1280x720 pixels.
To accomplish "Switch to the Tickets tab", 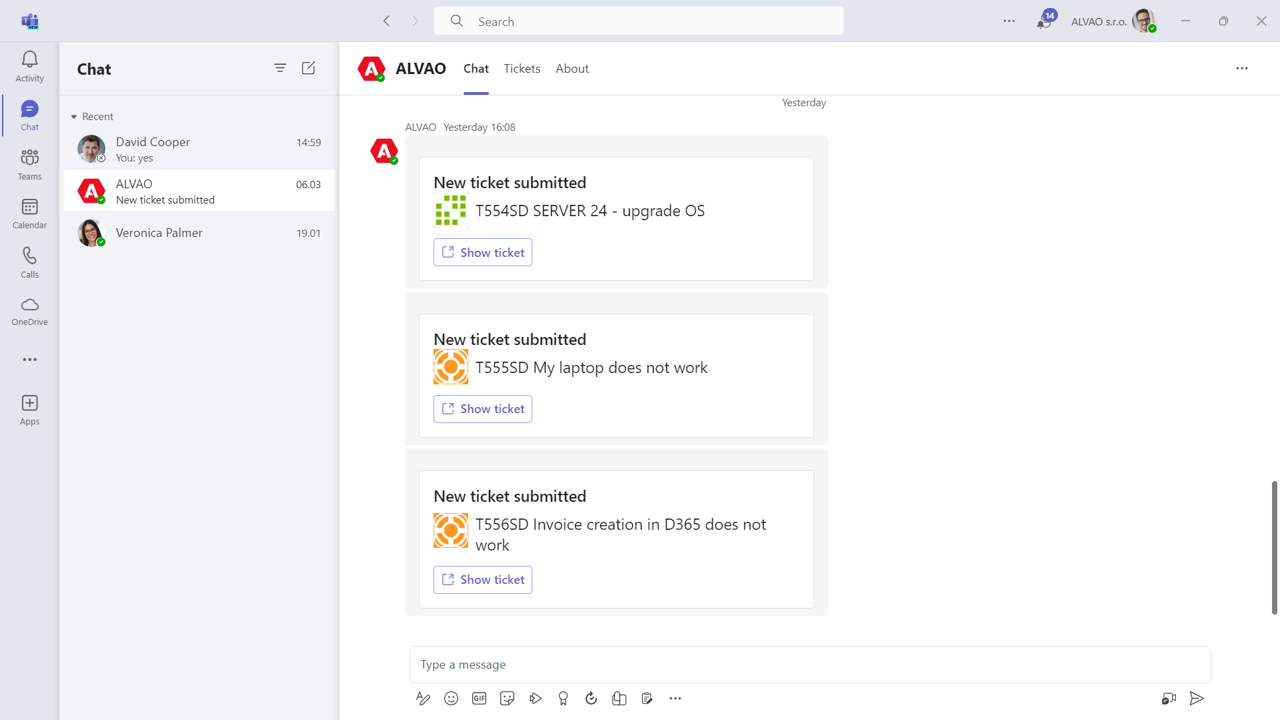I will 522,69.
